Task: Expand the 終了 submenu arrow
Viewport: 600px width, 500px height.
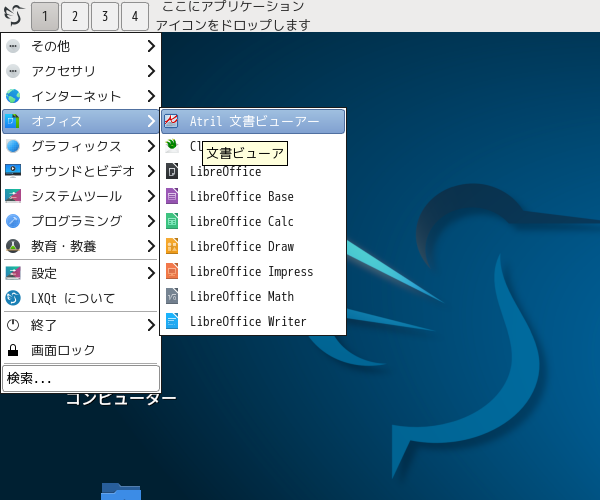Action: [151, 325]
